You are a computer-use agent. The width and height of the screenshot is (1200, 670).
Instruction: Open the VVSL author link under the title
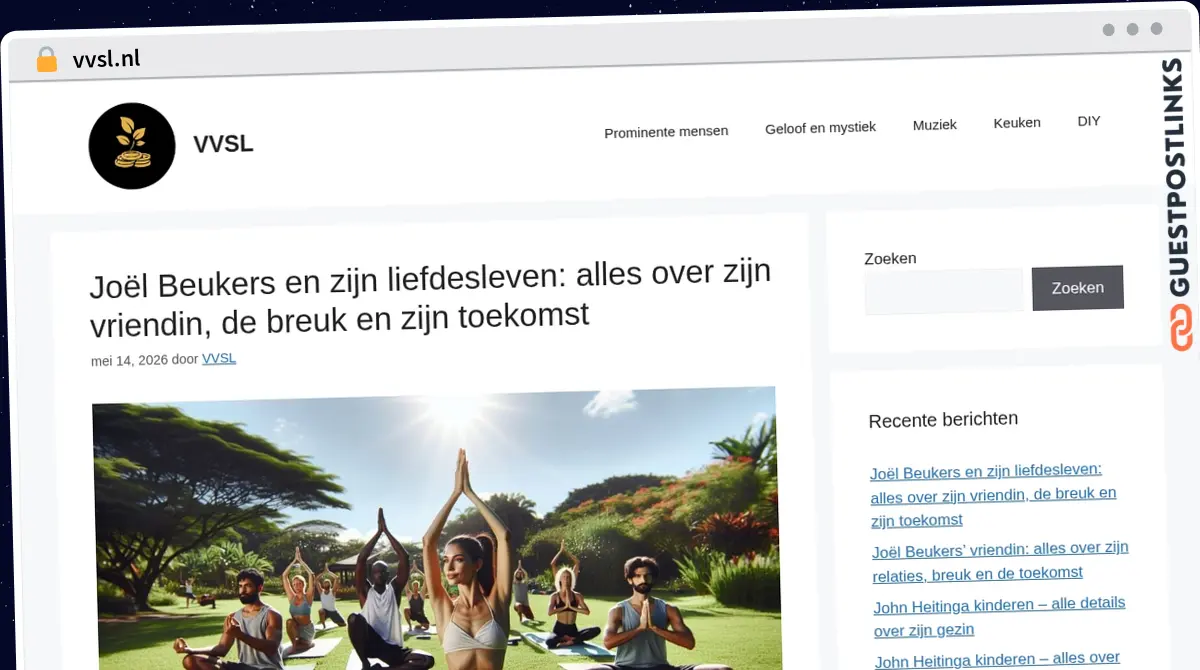pyautogui.click(x=219, y=358)
